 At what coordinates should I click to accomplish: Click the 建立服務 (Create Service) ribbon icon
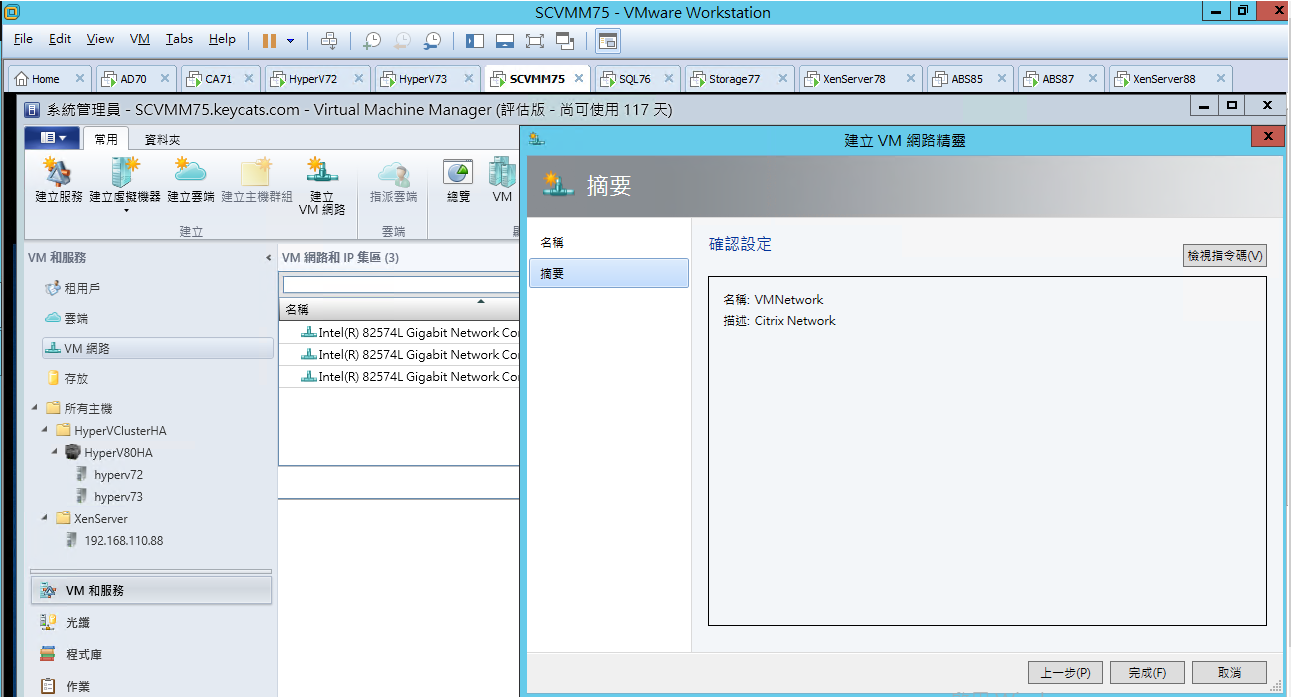pyautogui.click(x=59, y=180)
